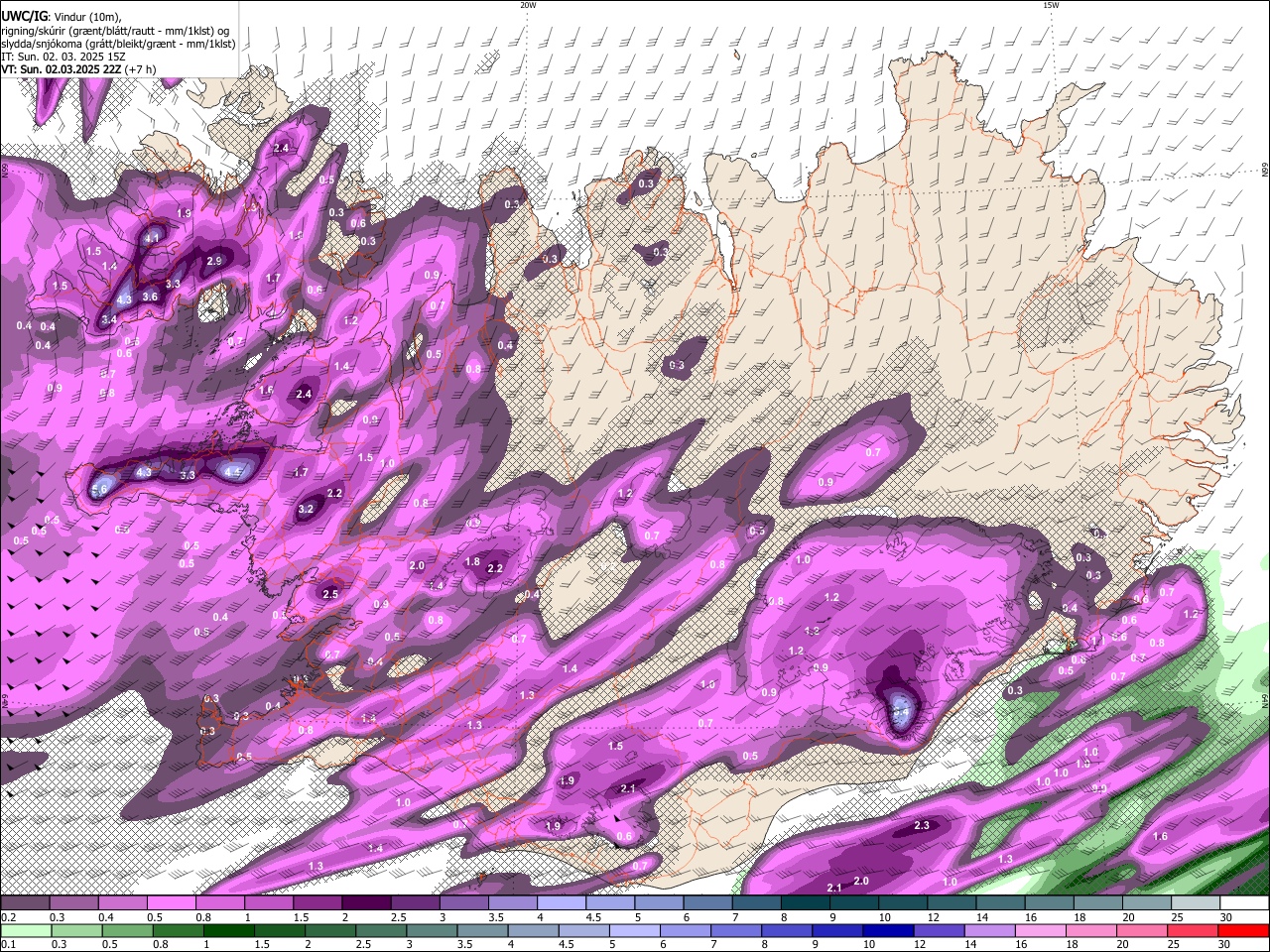Image resolution: width=1270 pixels, height=952 pixels.
Task: Click the '3.6' precipitation value on the map
Action: [150, 297]
